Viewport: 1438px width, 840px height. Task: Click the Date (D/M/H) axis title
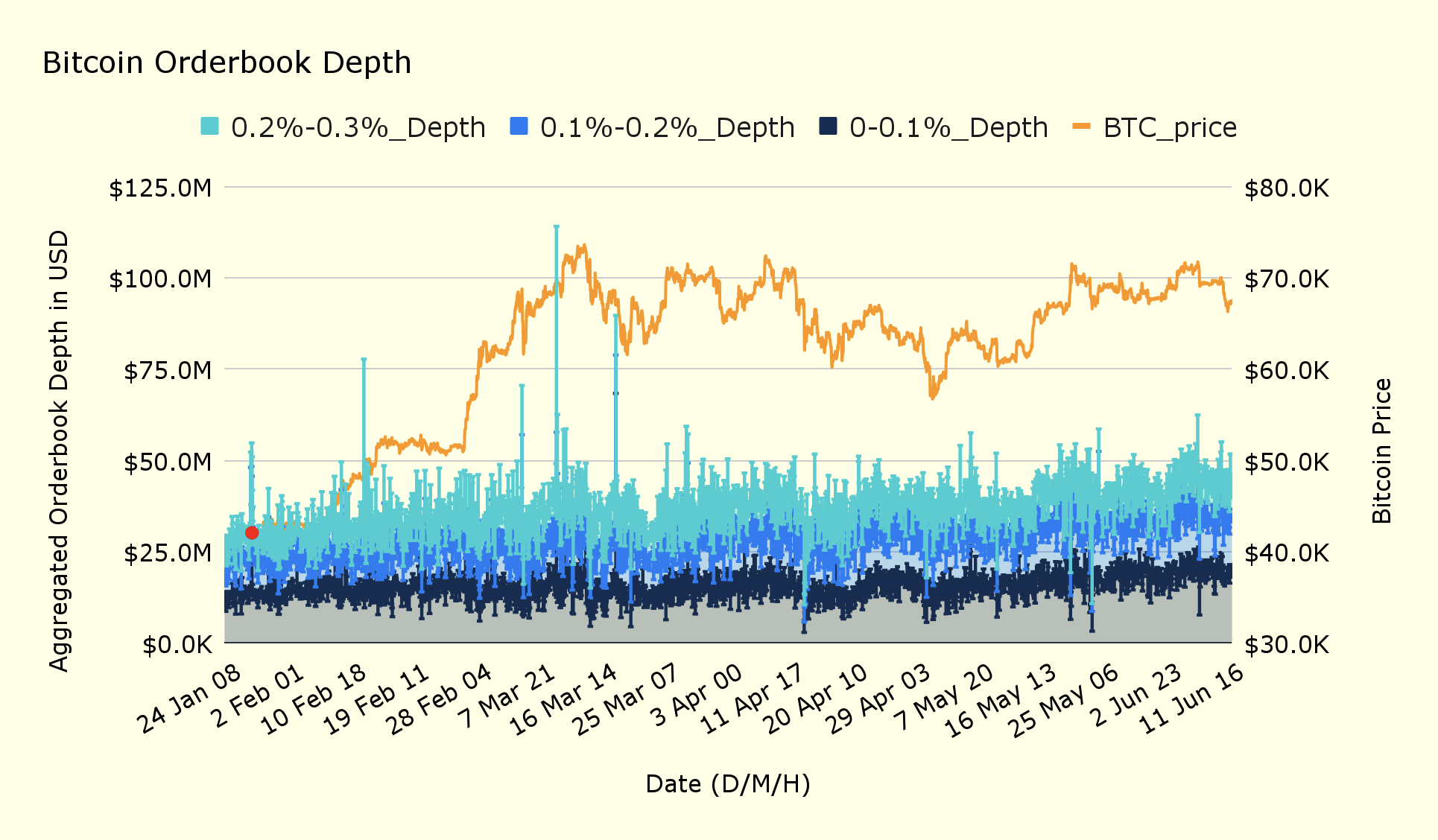coord(728,783)
